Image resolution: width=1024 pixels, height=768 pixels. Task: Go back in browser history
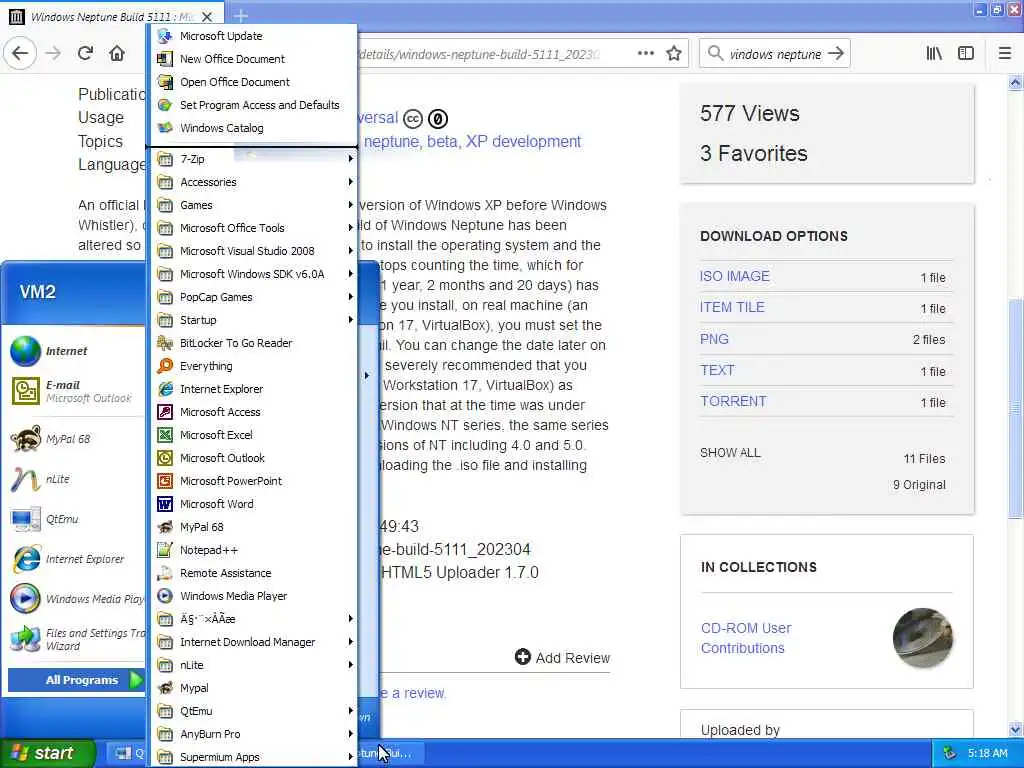tap(20, 54)
